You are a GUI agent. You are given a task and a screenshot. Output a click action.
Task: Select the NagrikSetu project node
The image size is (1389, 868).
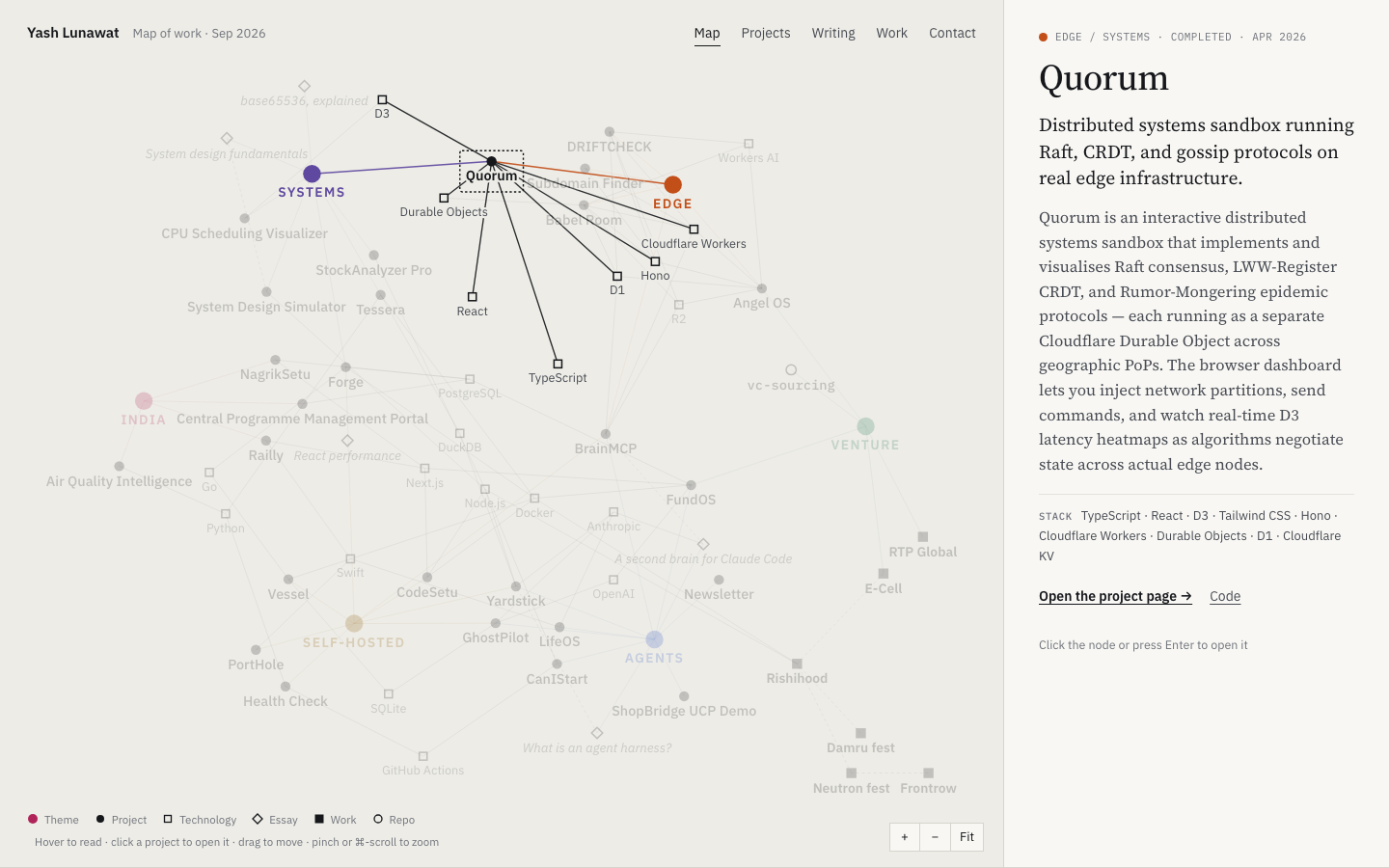pyautogui.click(x=276, y=360)
